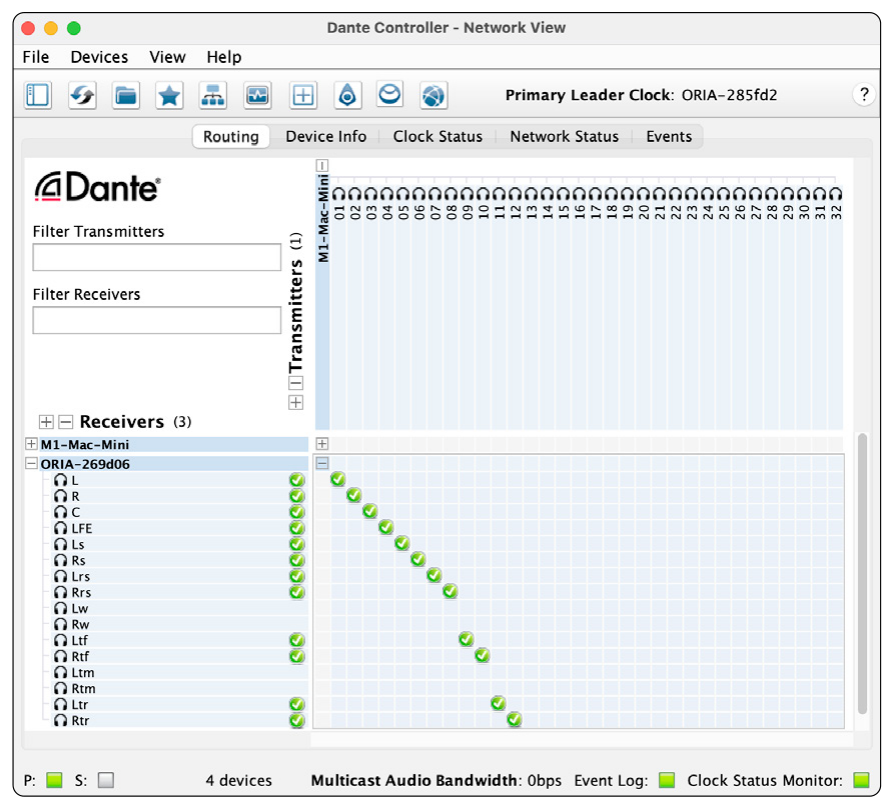The image size is (894, 809).
Task: Select the Routing tab
Action: pos(231,137)
